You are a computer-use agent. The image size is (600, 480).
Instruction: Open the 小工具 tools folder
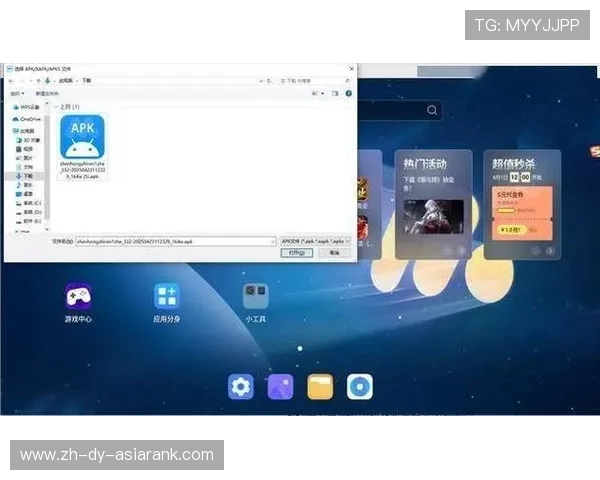tap(256, 302)
